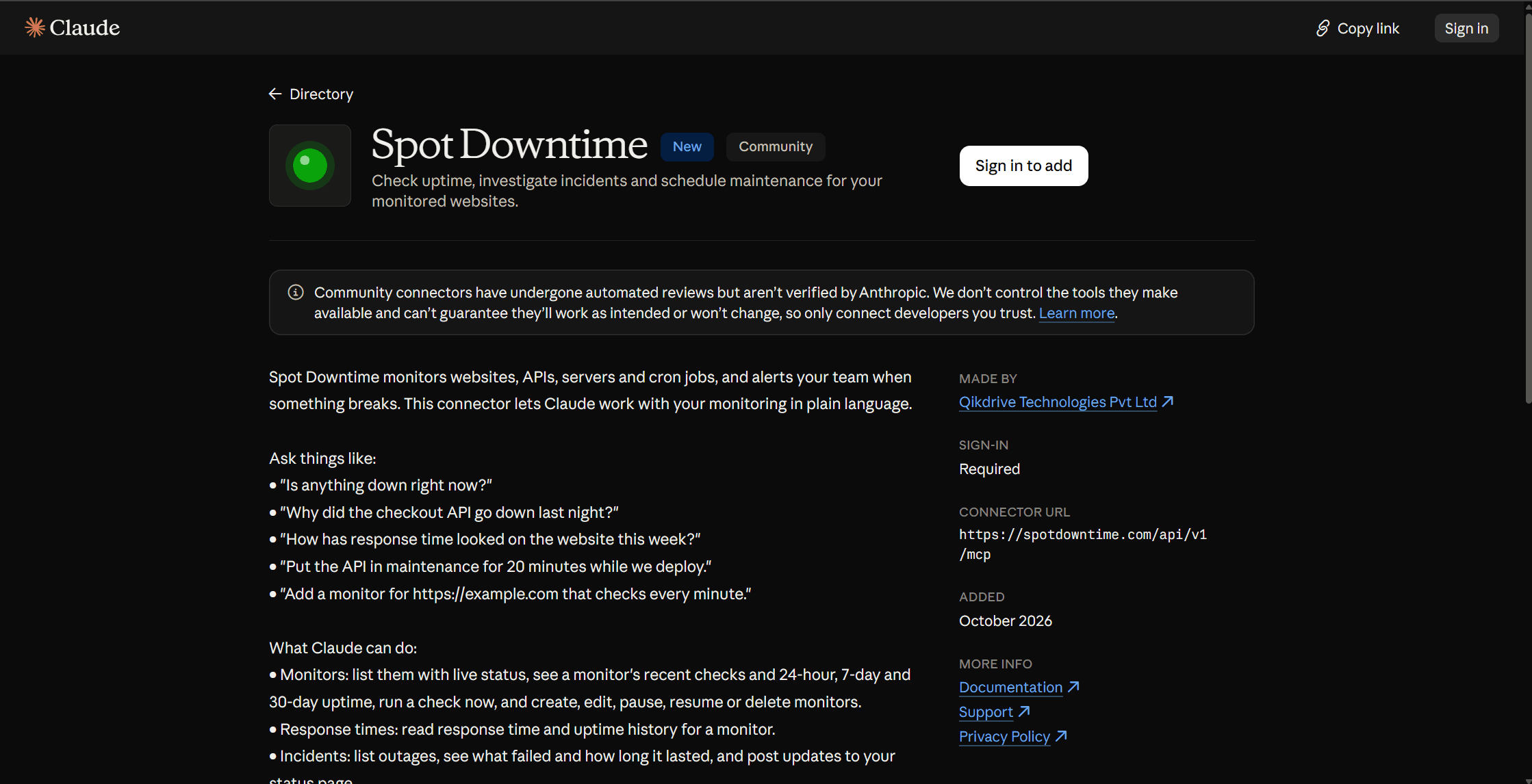This screenshot has height=784, width=1532.
Task: Click the Spot Downtime green dot app icon
Action: pyautogui.click(x=310, y=166)
